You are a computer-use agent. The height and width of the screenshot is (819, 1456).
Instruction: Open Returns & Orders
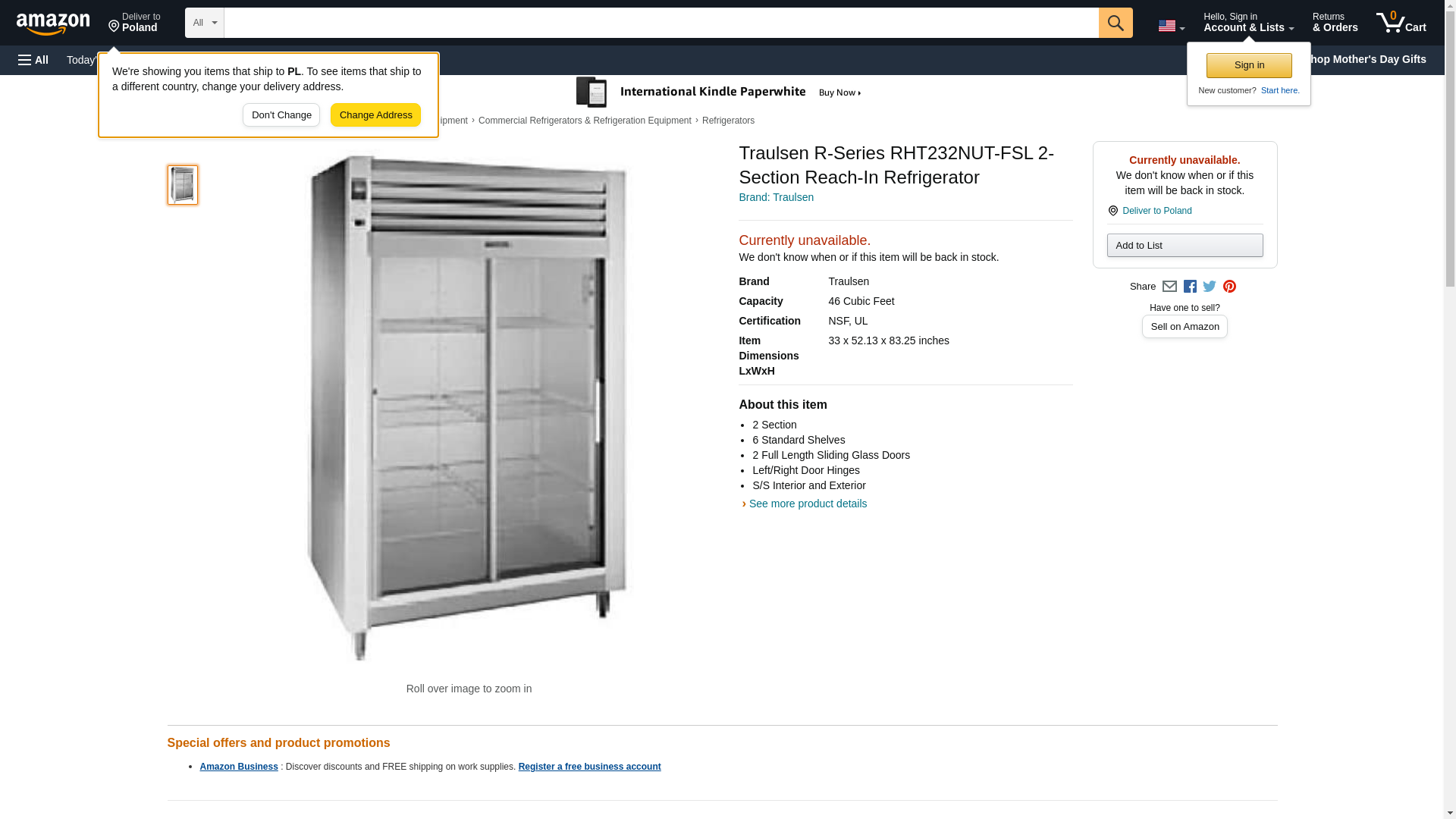click(1335, 22)
